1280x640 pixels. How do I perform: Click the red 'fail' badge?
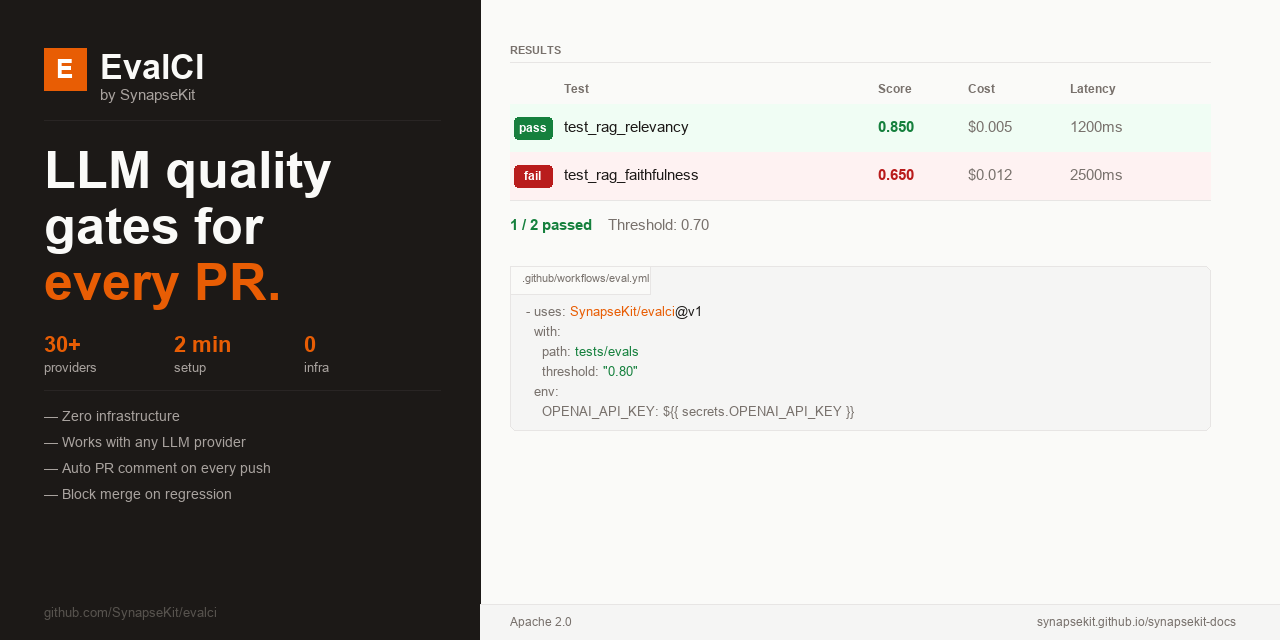(533, 176)
